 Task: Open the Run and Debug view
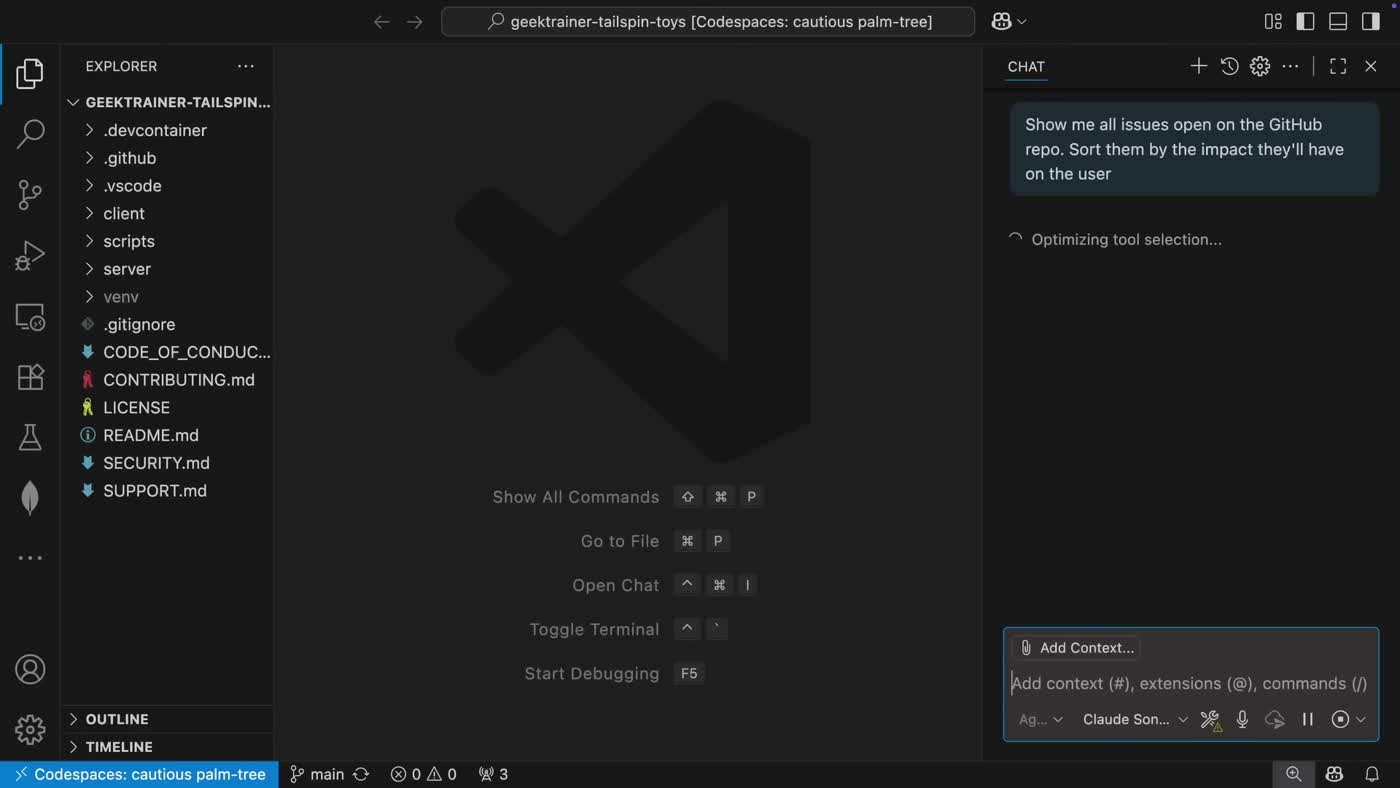coord(30,256)
